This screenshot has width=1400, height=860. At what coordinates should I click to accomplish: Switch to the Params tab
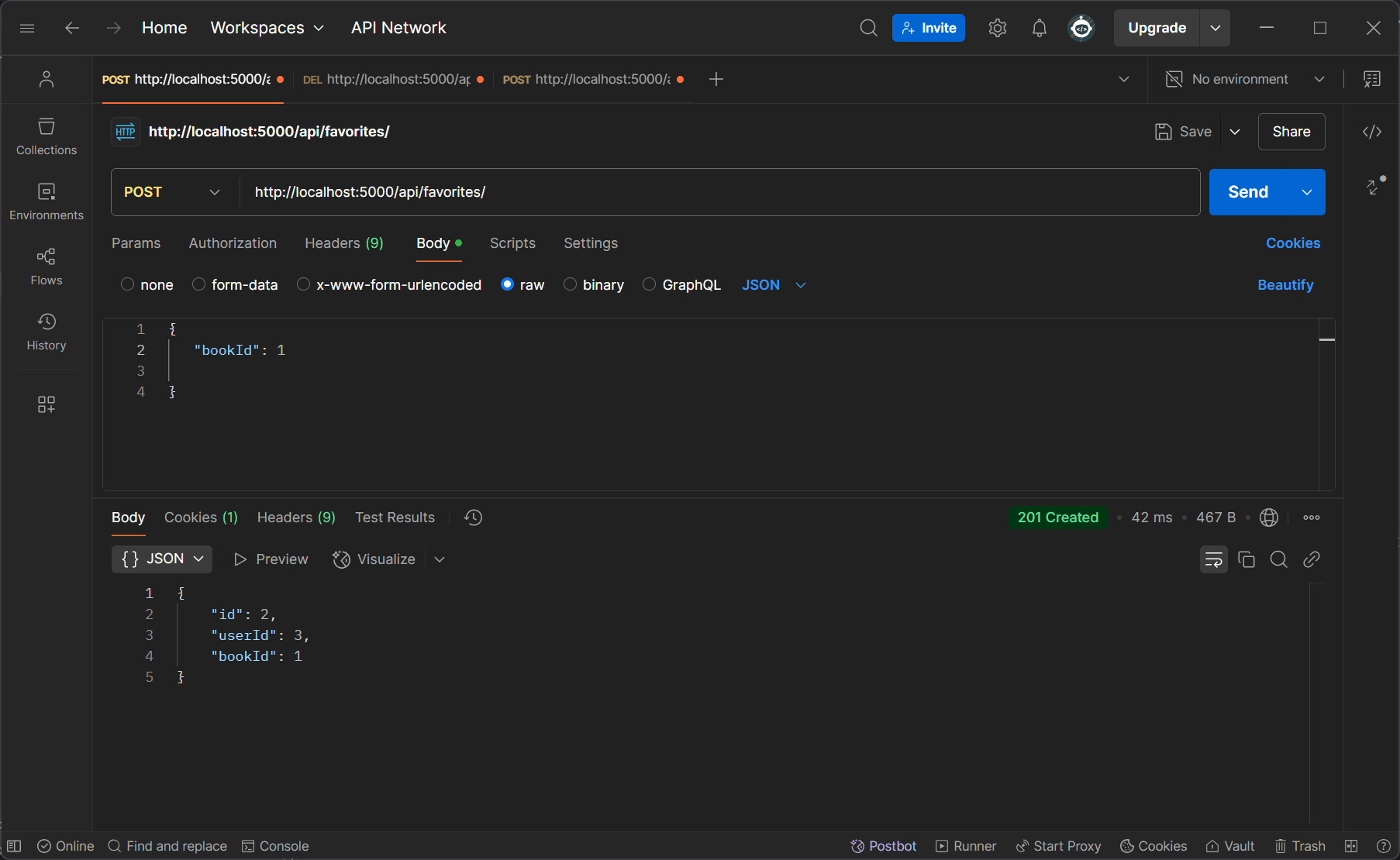tap(136, 243)
